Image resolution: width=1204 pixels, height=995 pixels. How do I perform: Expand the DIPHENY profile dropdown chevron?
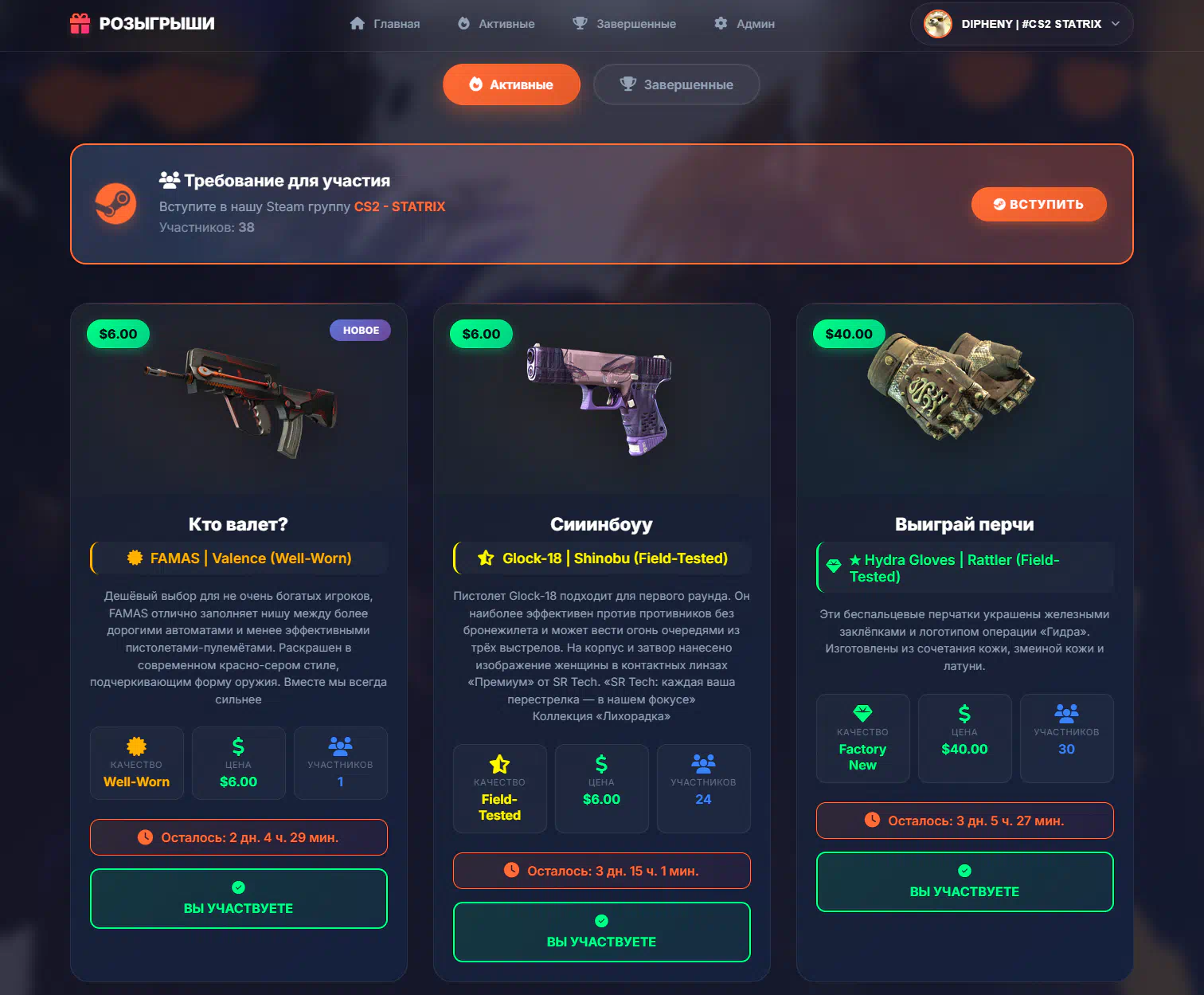[1116, 24]
